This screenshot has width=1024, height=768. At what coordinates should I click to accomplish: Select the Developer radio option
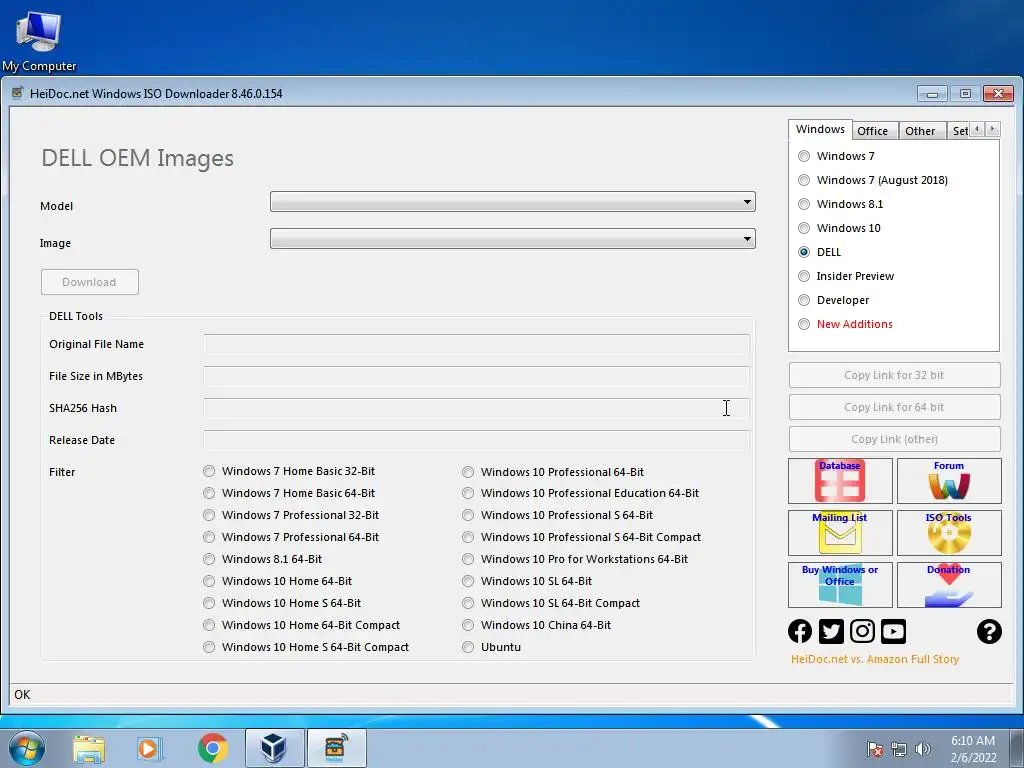point(834,300)
